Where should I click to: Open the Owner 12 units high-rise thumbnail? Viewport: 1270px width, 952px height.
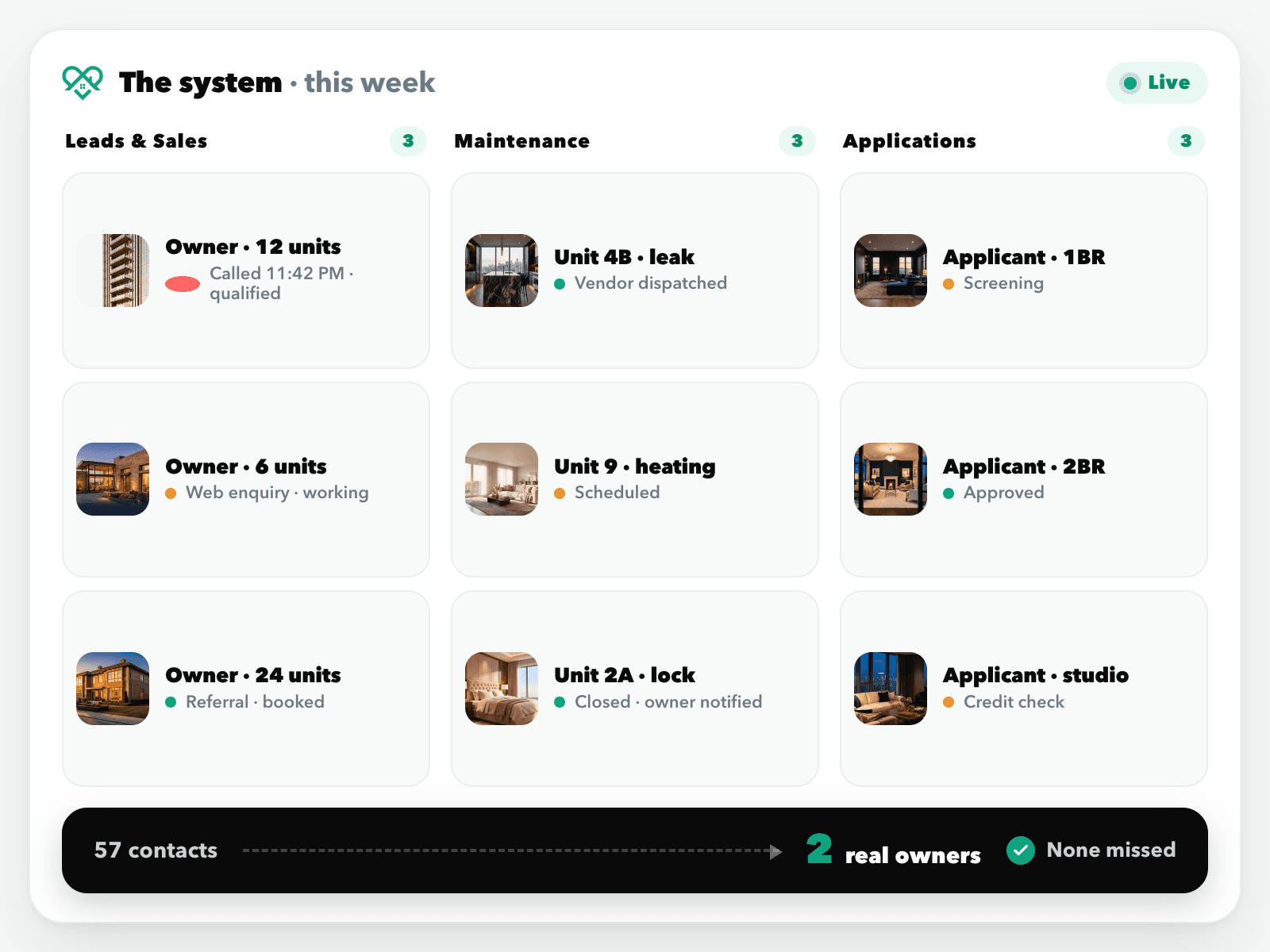pos(113,271)
